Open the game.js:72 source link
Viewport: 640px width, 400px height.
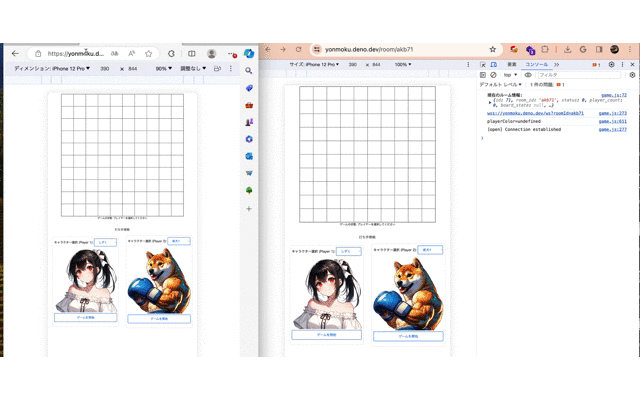[x=614, y=95]
